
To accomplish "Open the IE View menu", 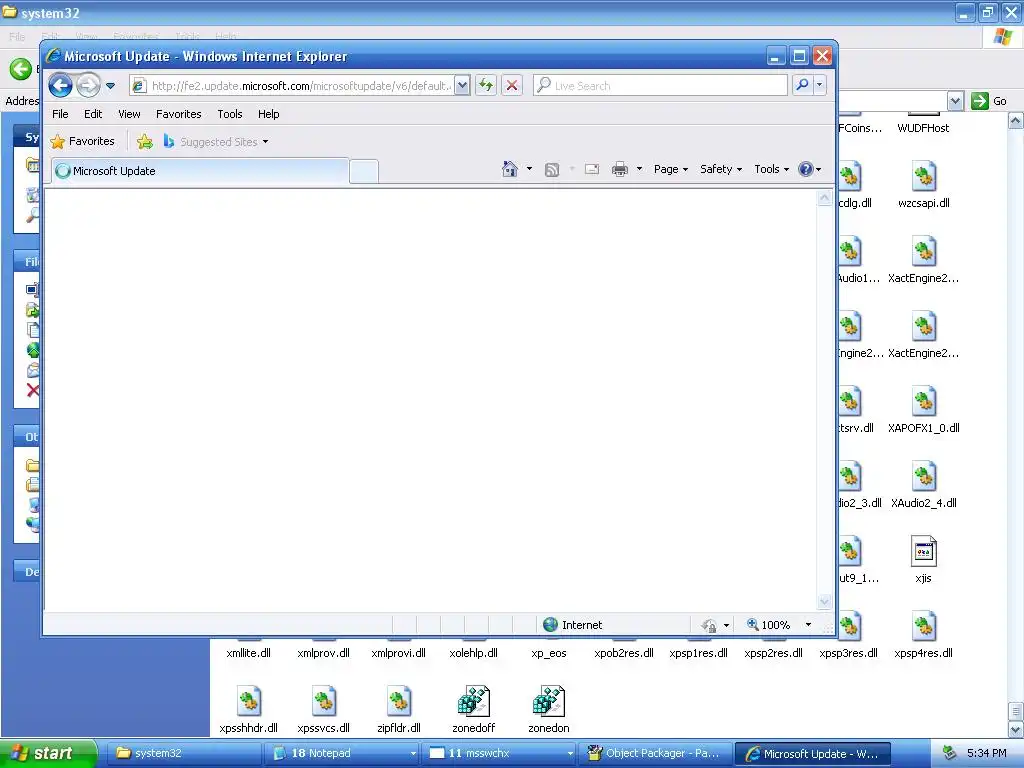I will (x=129, y=114).
